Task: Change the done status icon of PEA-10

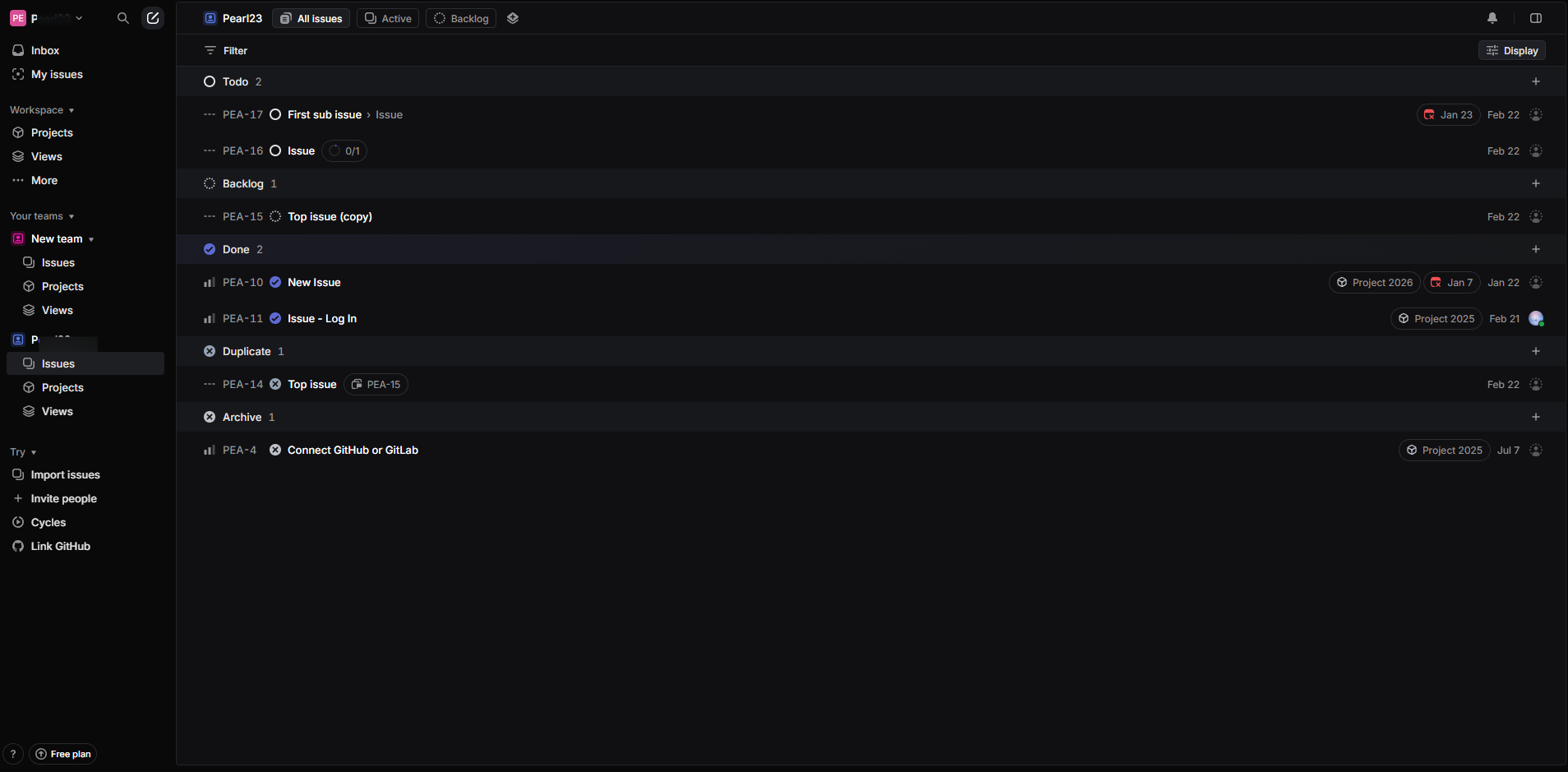Action: [275, 282]
